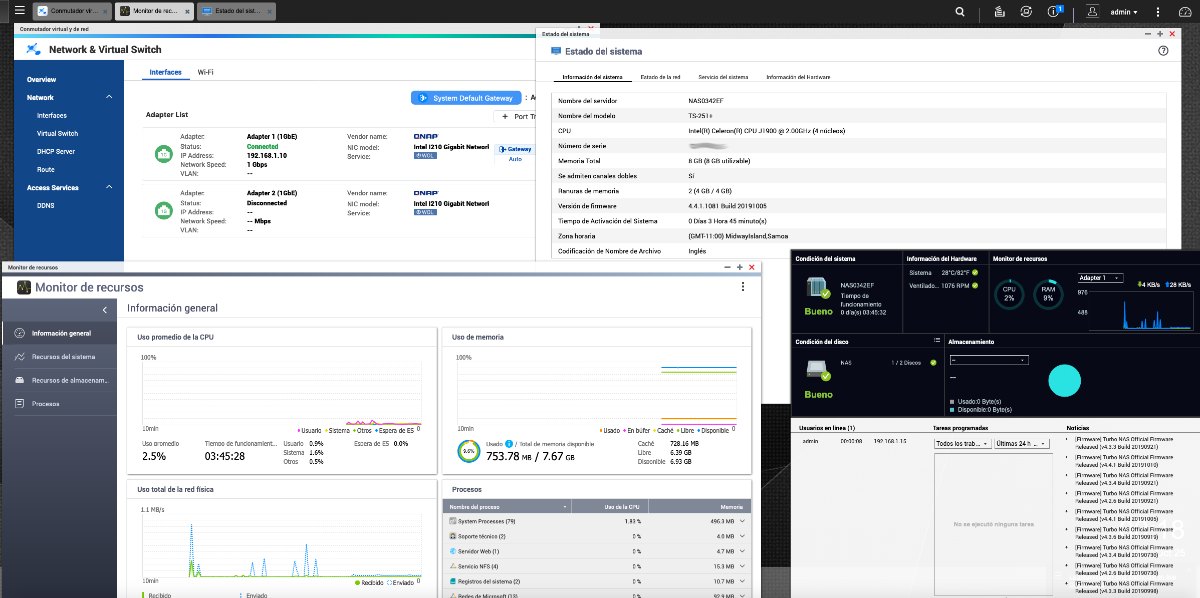The image size is (1200, 598).
Task: Open the Todos los trabajos filter dropdown
Action: pyautogui.click(x=960, y=443)
